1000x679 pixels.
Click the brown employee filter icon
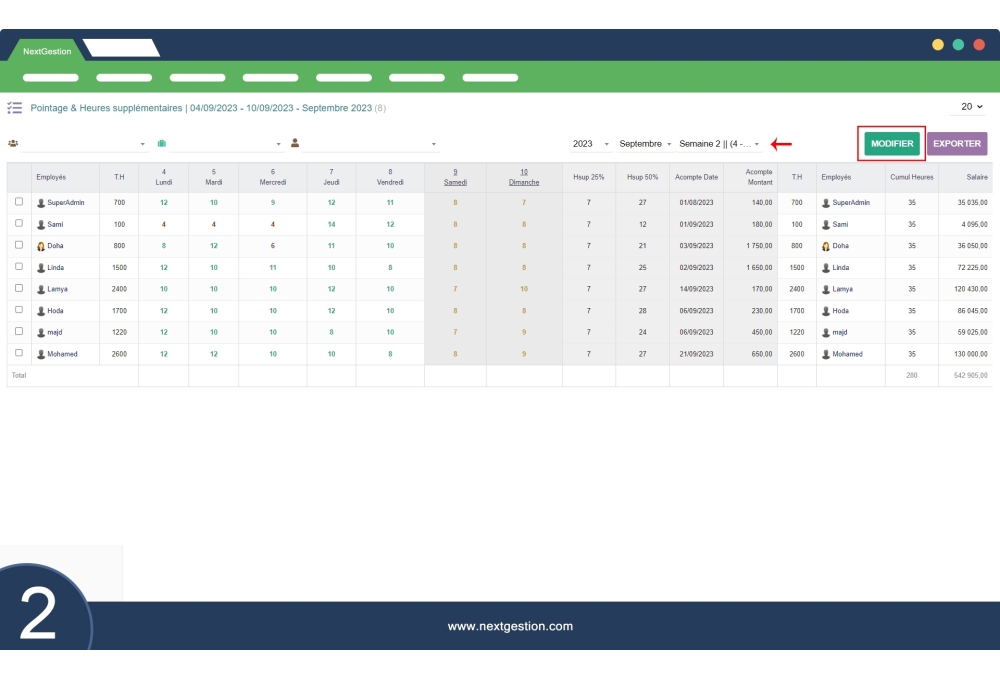tap(295, 143)
